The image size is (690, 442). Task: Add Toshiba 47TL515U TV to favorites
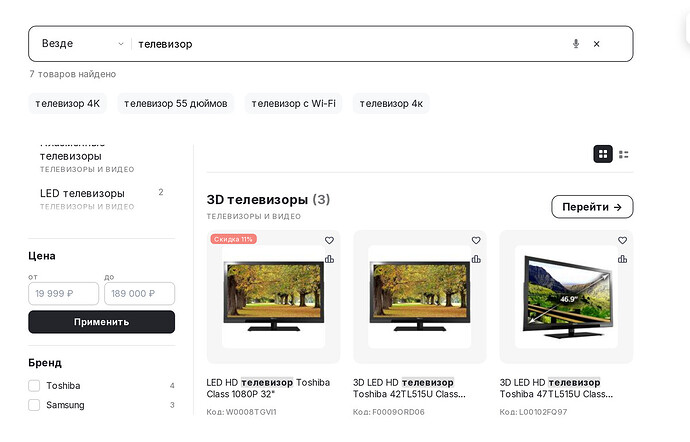(622, 240)
